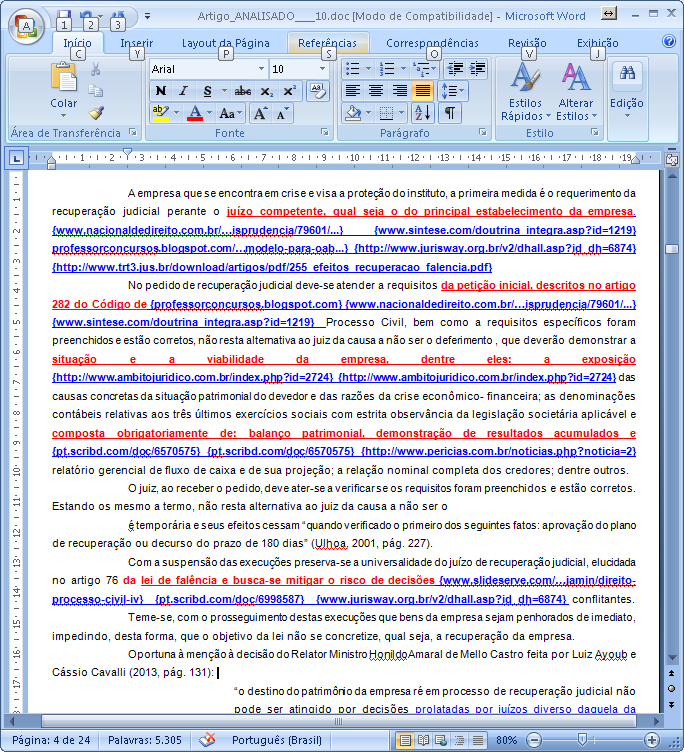Toggle italic formatting
Screen dimensions: 684x752
[183, 91]
